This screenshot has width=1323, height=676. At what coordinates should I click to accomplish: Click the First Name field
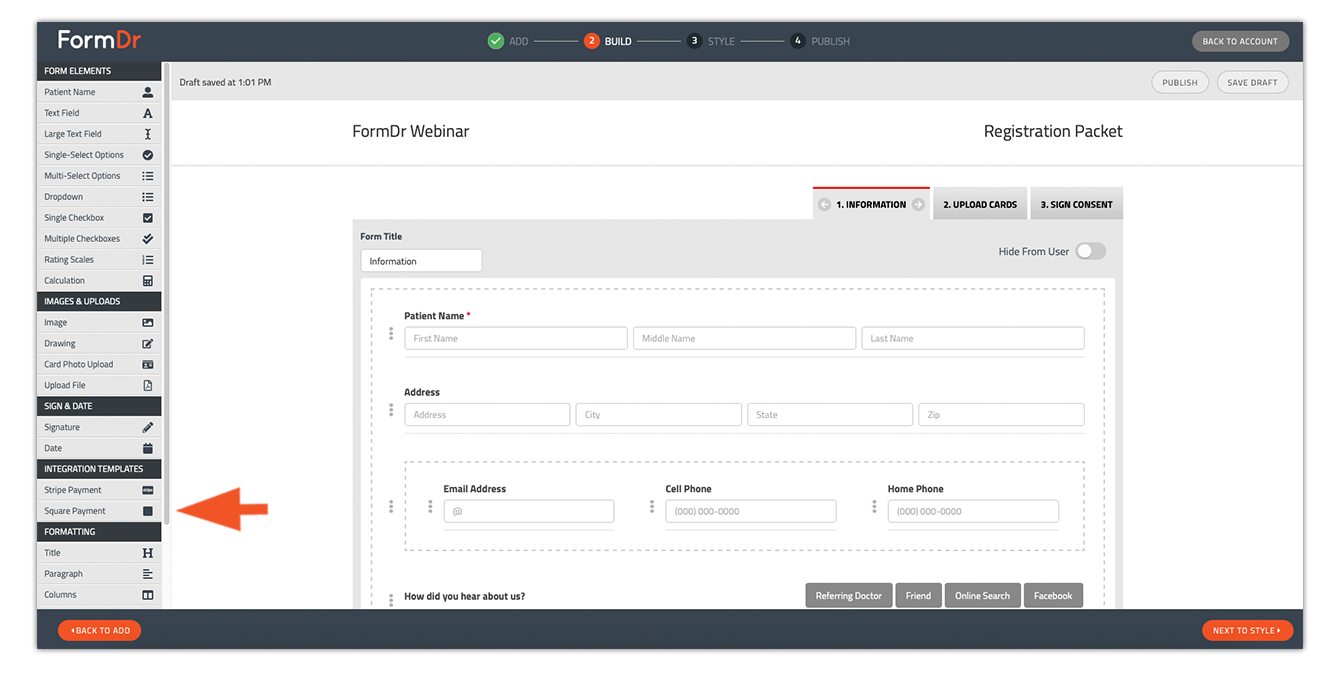[x=516, y=338]
